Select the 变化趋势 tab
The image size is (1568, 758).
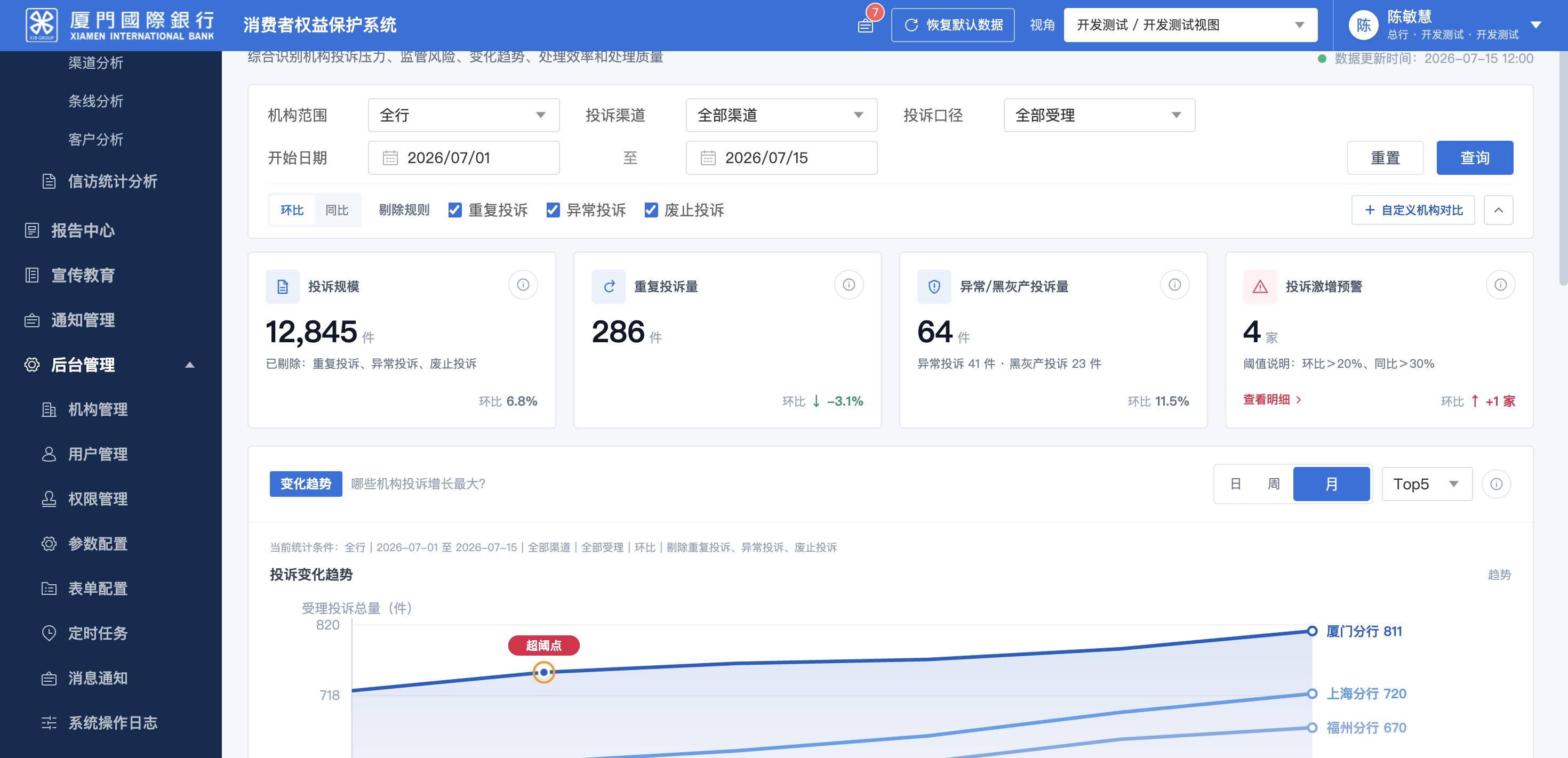[x=306, y=484]
